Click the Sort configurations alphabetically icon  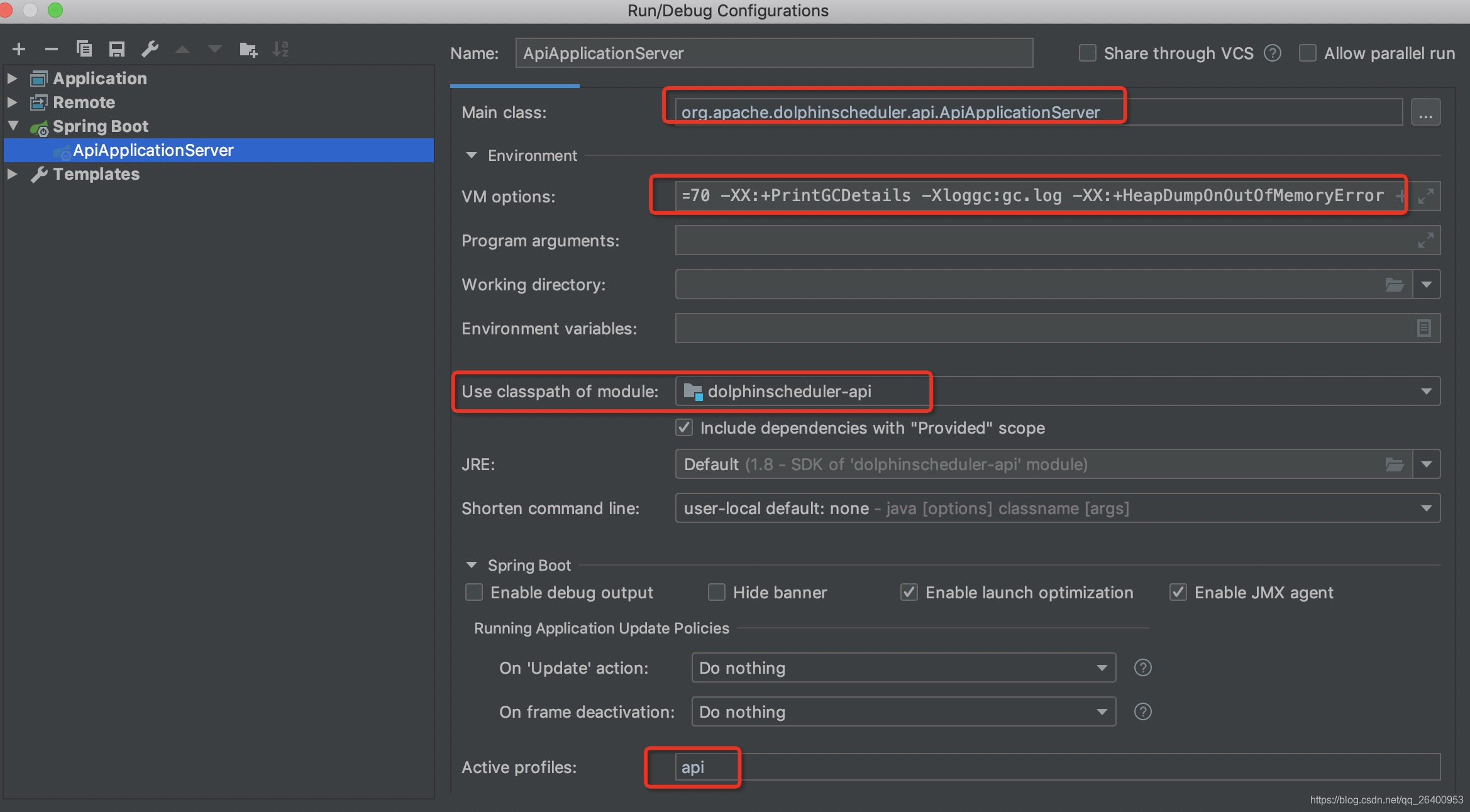(x=280, y=49)
